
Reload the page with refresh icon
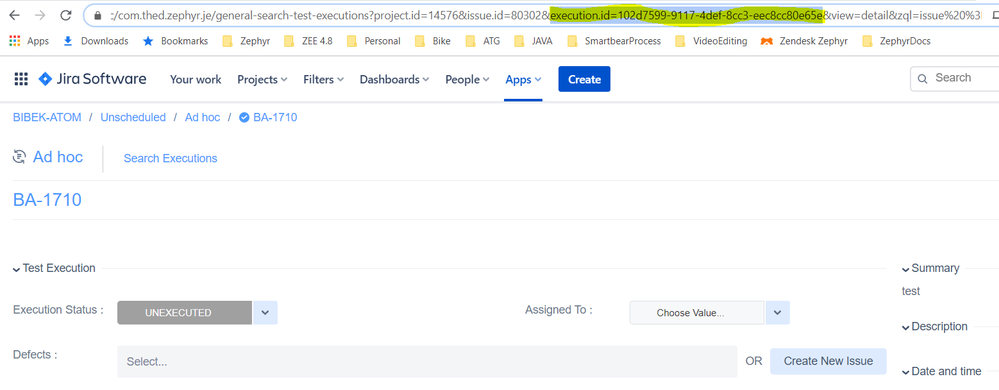pos(65,15)
